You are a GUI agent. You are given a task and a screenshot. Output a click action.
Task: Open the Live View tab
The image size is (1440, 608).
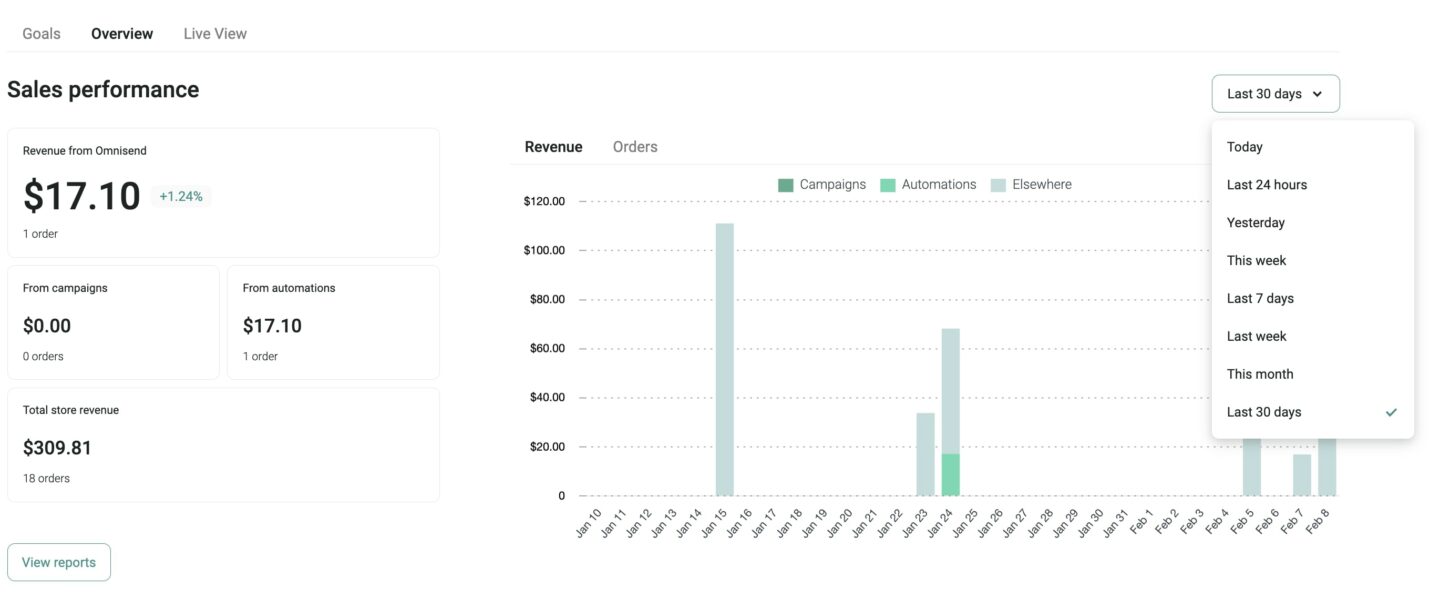[x=213, y=33]
